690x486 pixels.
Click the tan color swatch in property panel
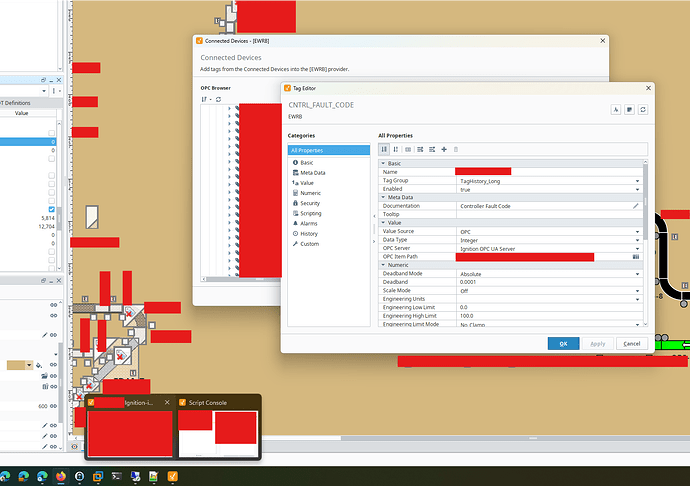click(16, 365)
